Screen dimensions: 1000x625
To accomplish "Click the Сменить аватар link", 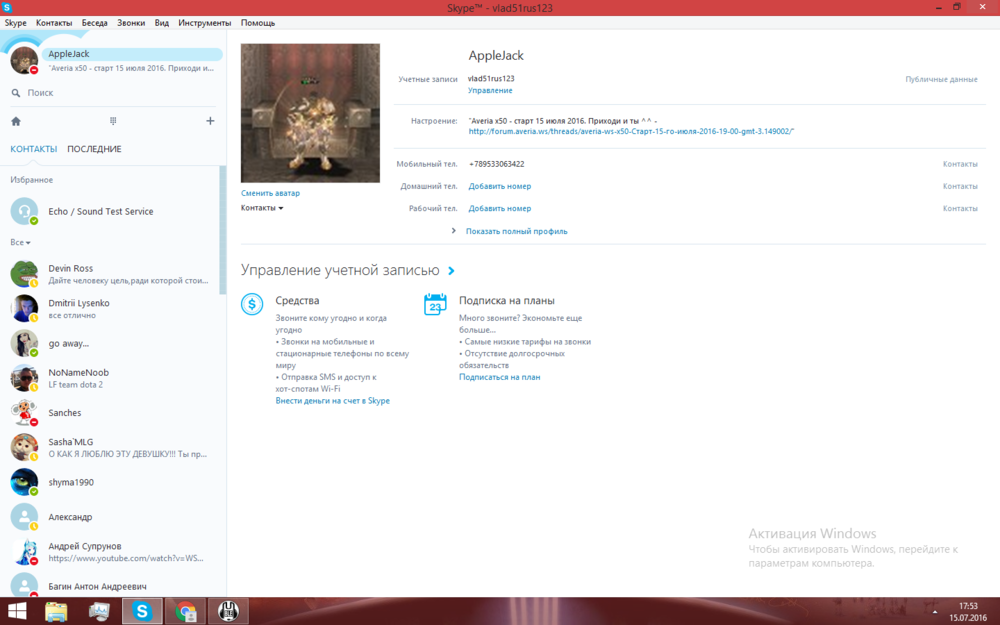I will [x=270, y=193].
